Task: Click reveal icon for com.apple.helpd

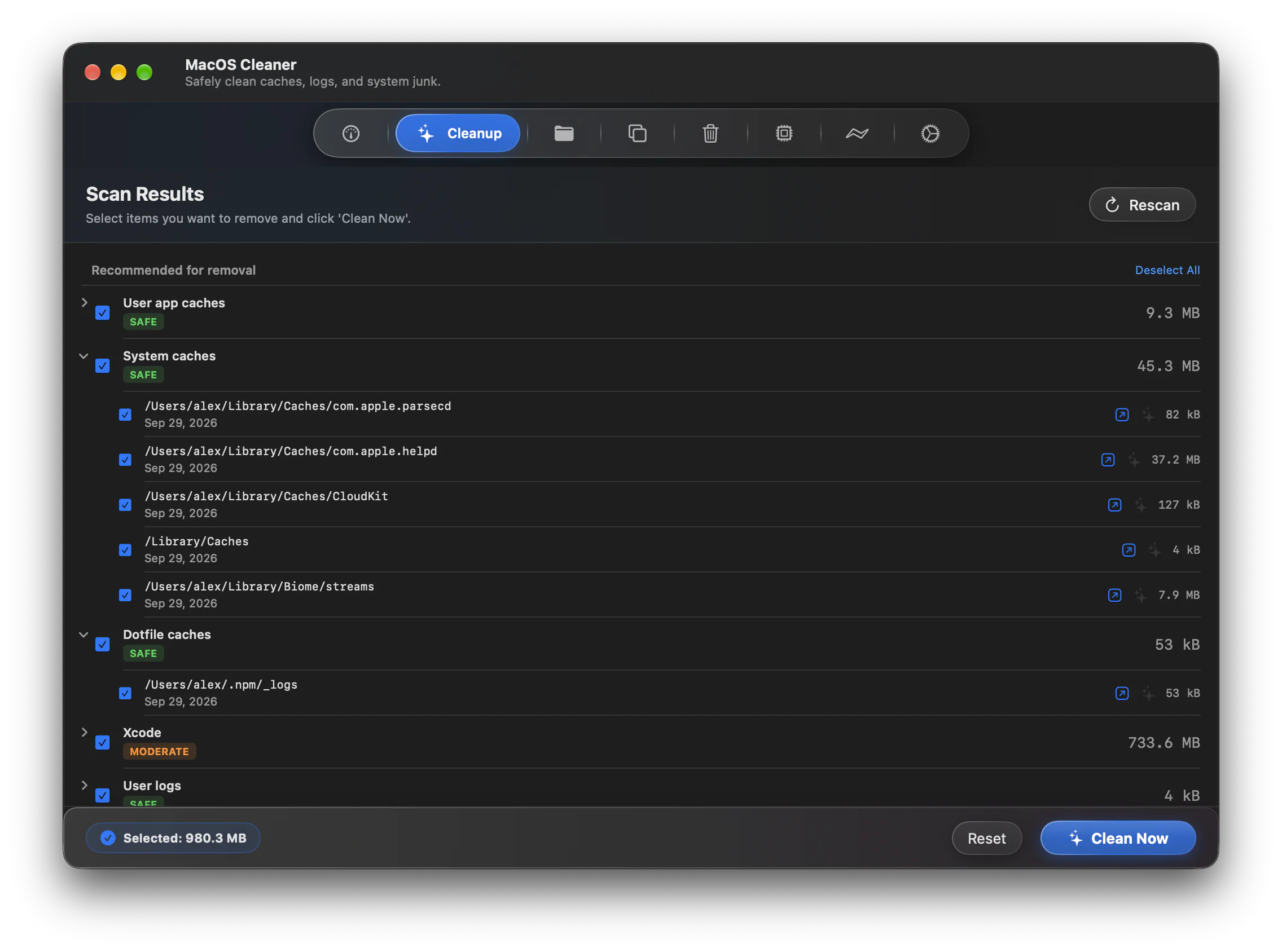Action: point(1107,460)
